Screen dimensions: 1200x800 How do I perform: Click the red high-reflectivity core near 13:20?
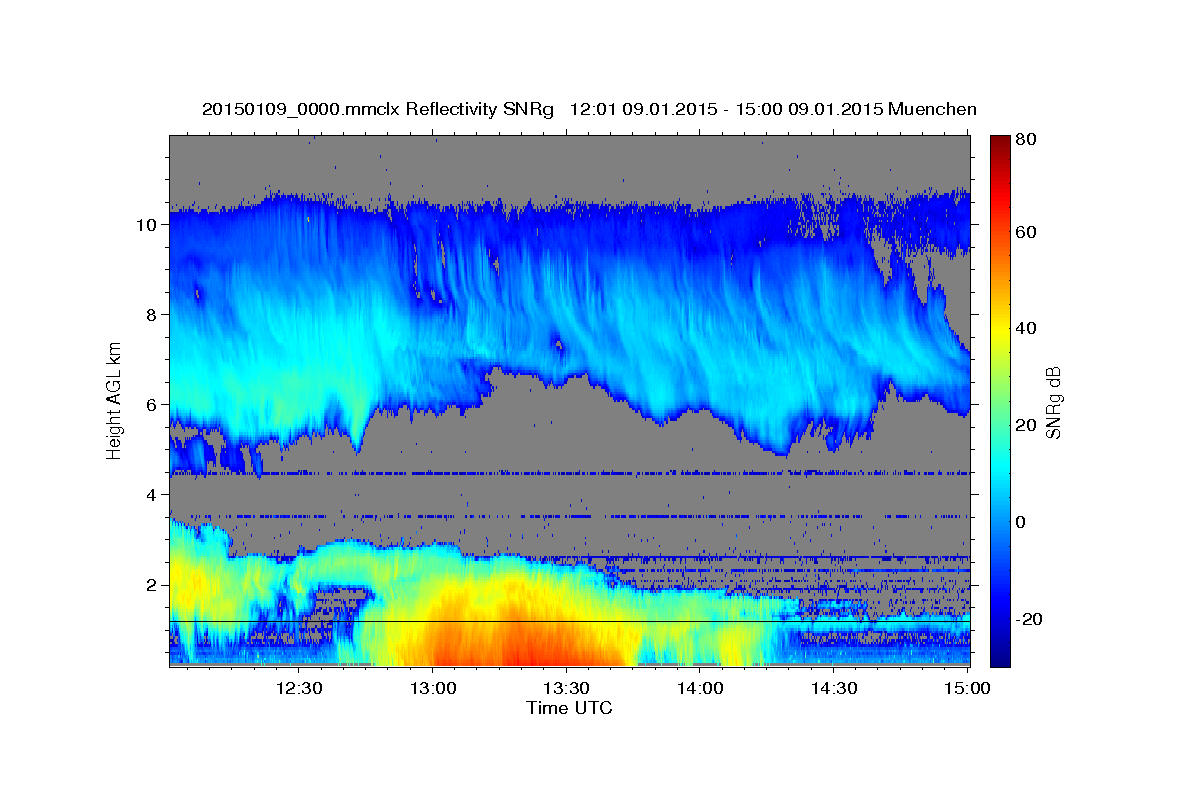tap(525, 640)
